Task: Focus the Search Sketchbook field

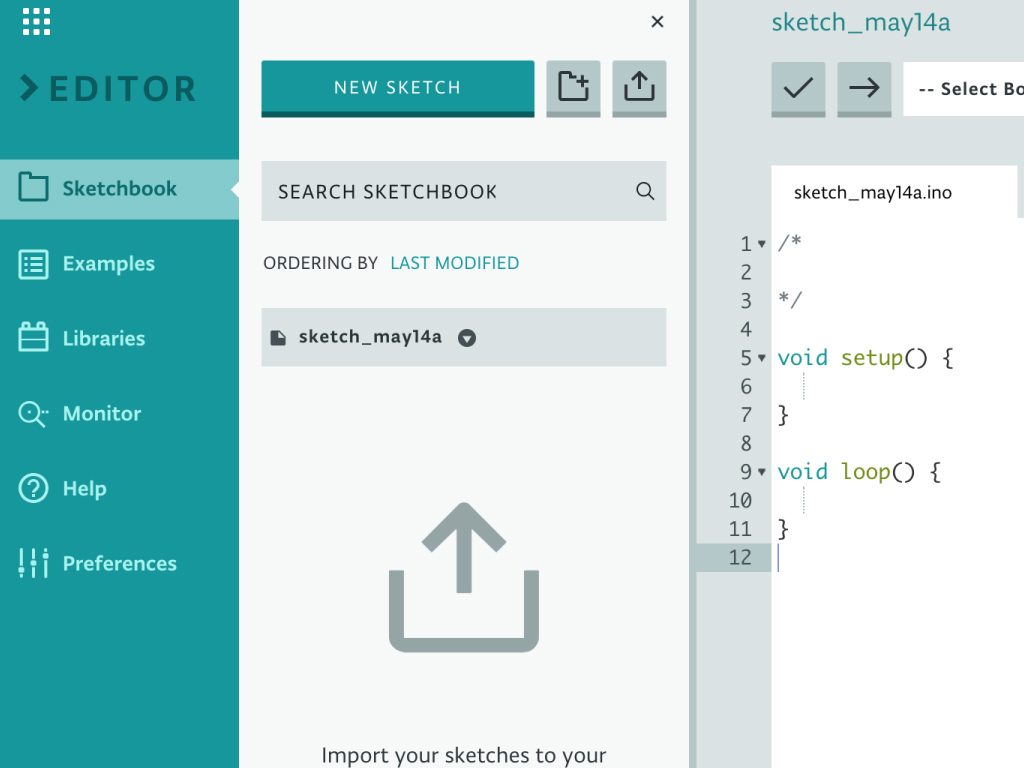Action: [464, 191]
